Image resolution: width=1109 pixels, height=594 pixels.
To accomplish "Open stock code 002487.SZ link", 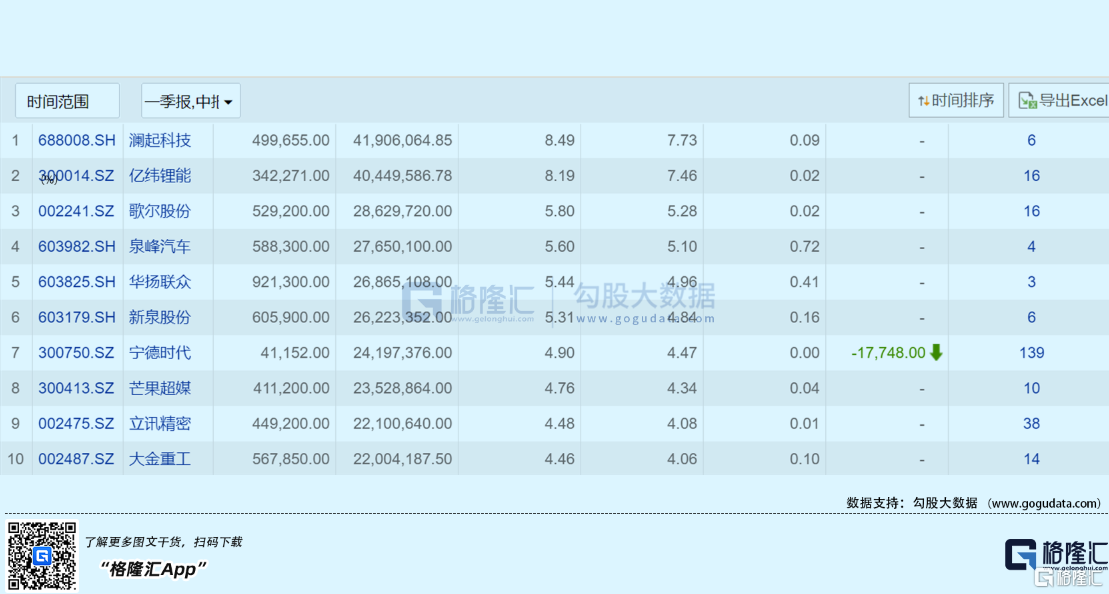I will pyautogui.click(x=76, y=458).
